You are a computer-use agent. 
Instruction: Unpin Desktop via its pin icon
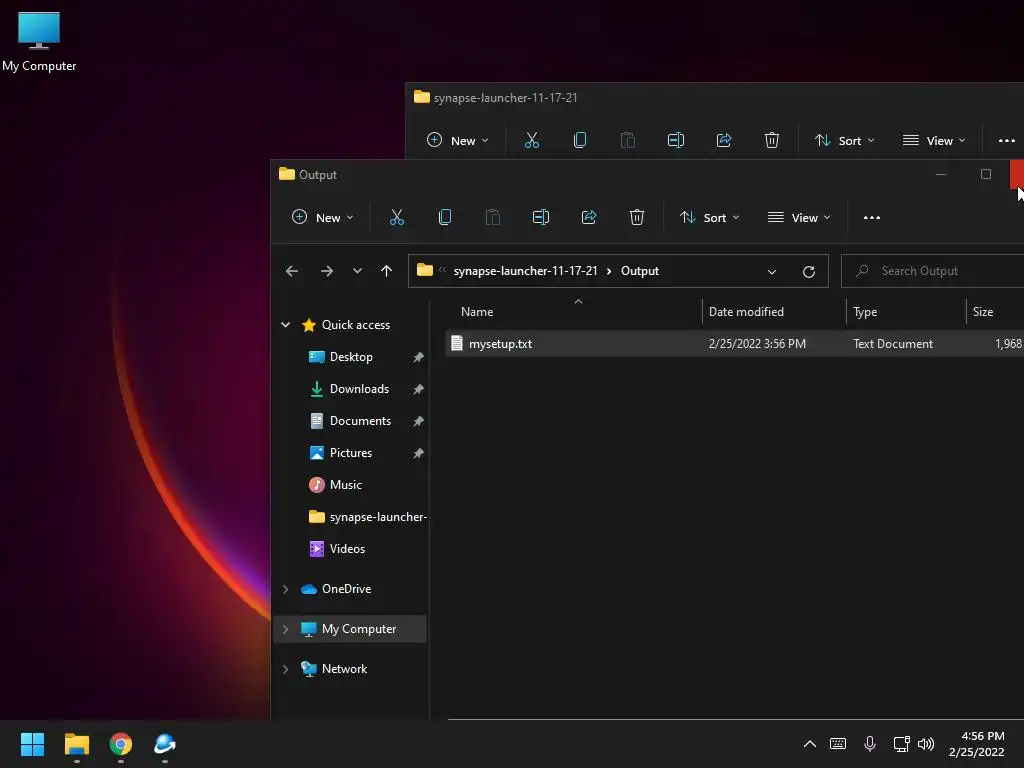418,357
